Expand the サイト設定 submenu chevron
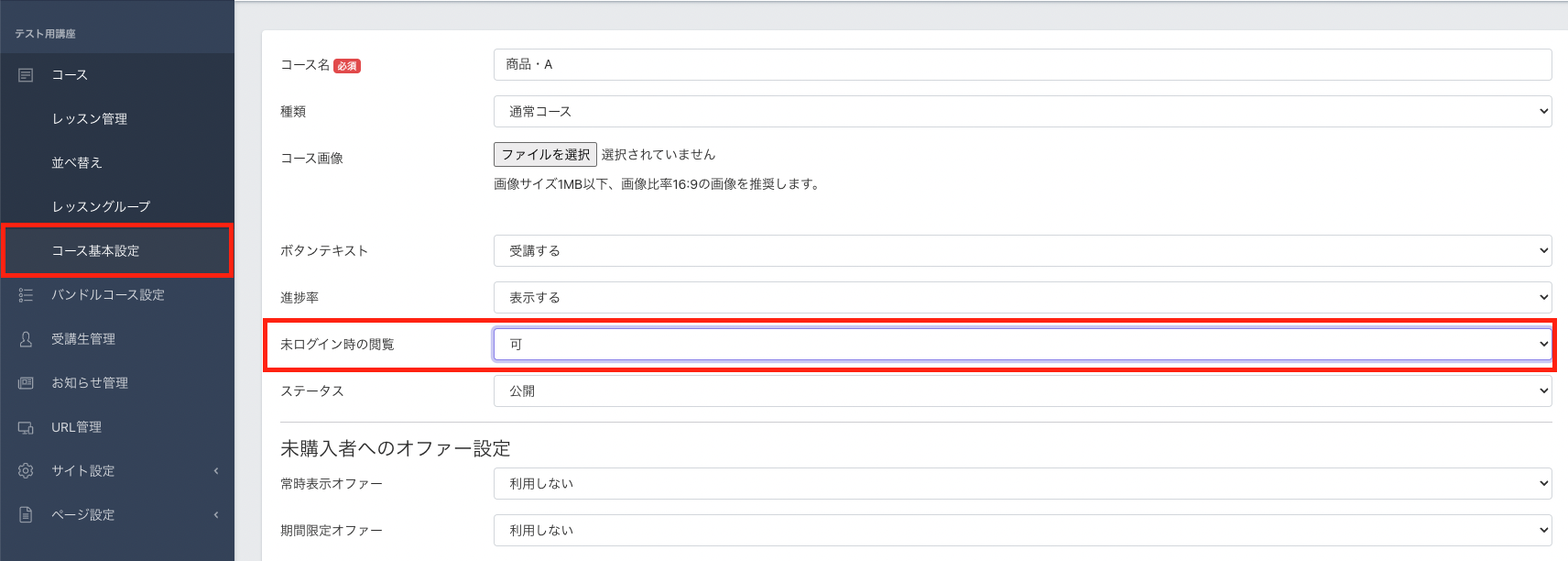1568x561 pixels. [216, 471]
